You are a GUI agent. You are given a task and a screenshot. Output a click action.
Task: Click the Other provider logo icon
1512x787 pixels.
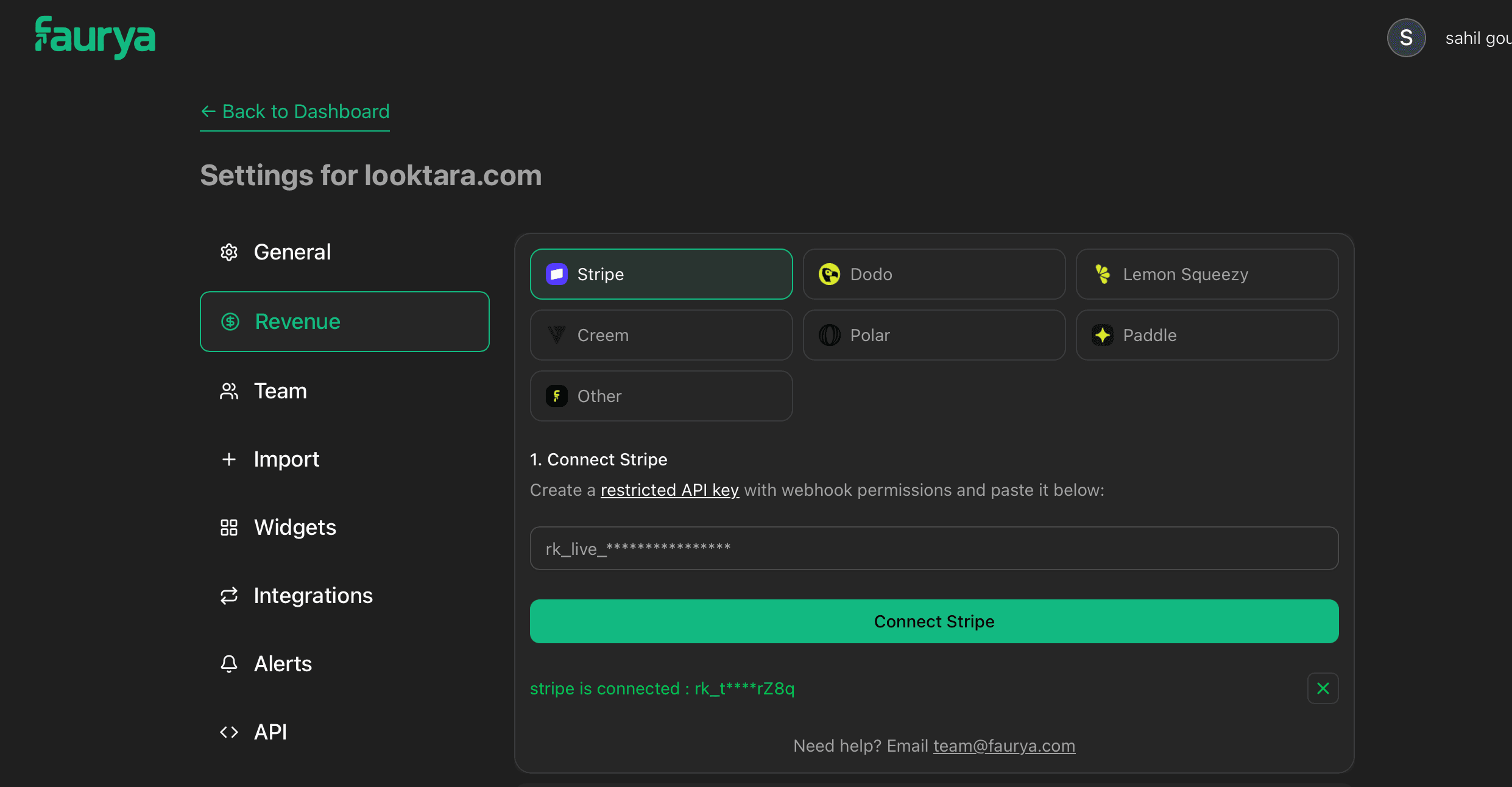[557, 396]
